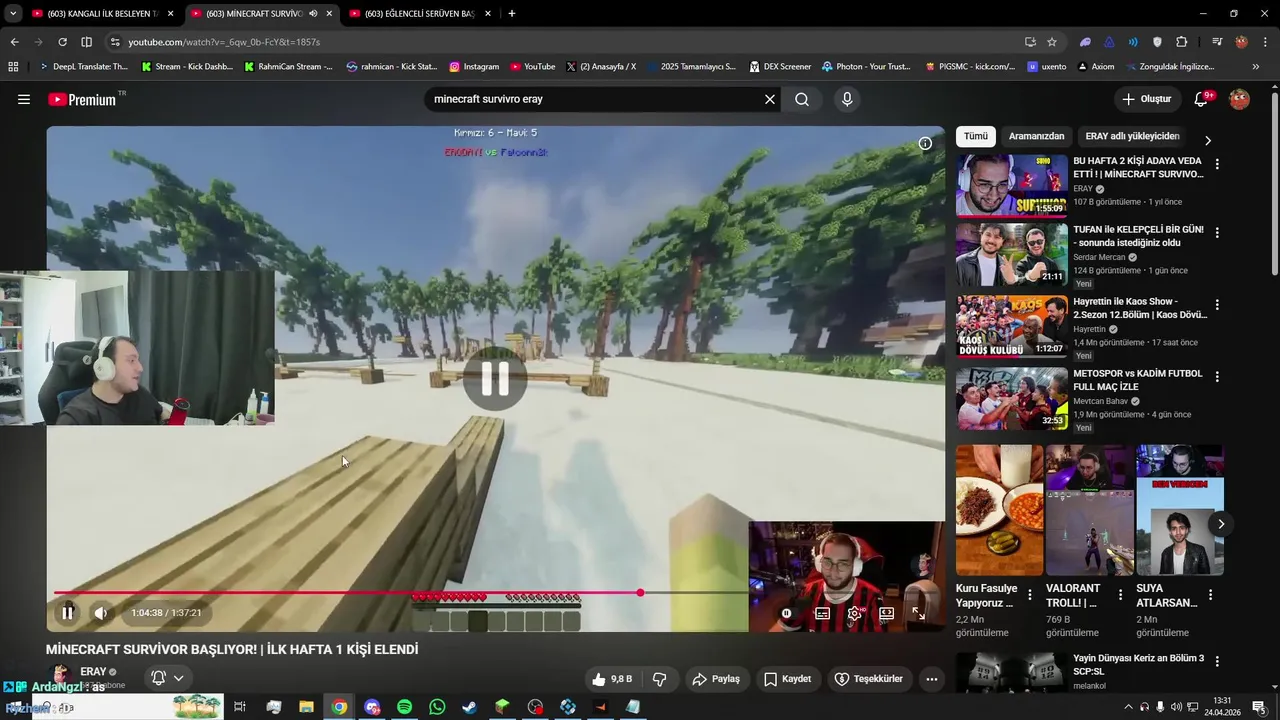Screen dimensions: 1280x720
Task: Show more filter chips with arrow
Action: point(1207,140)
